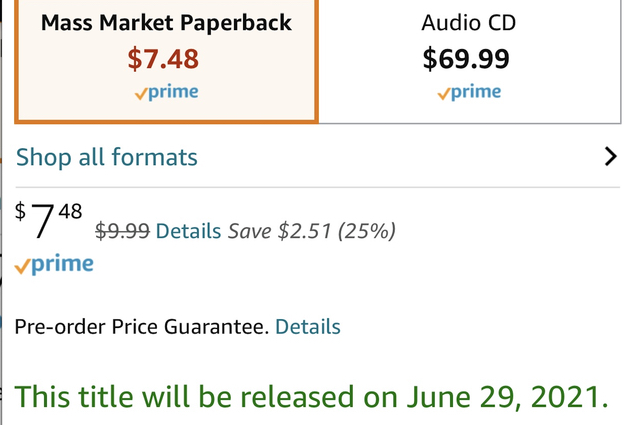Click the Save $2.51 (25%) text

312,231
